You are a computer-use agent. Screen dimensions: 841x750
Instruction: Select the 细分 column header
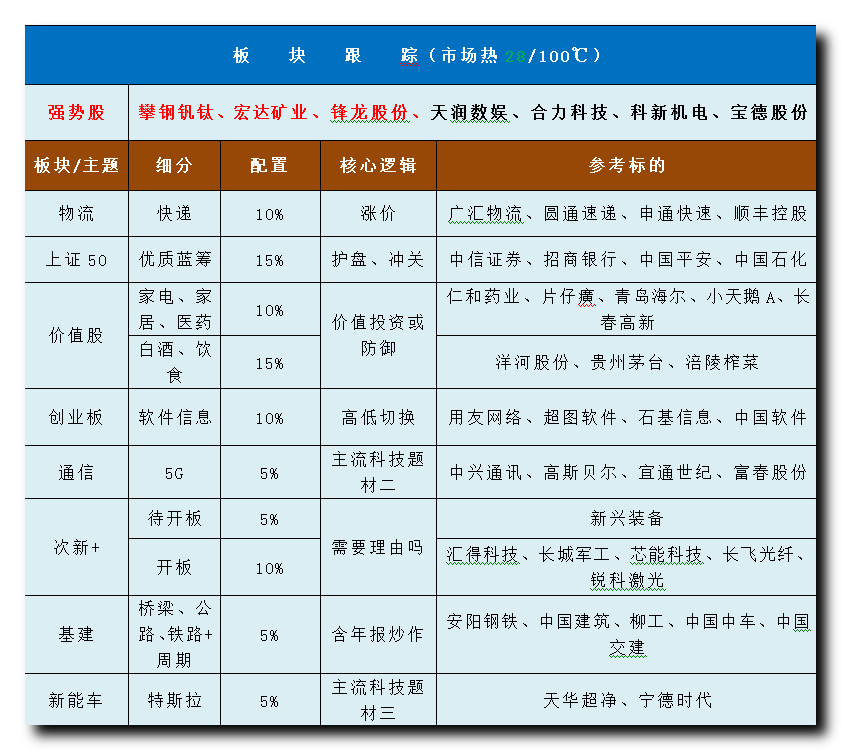tap(174, 166)
